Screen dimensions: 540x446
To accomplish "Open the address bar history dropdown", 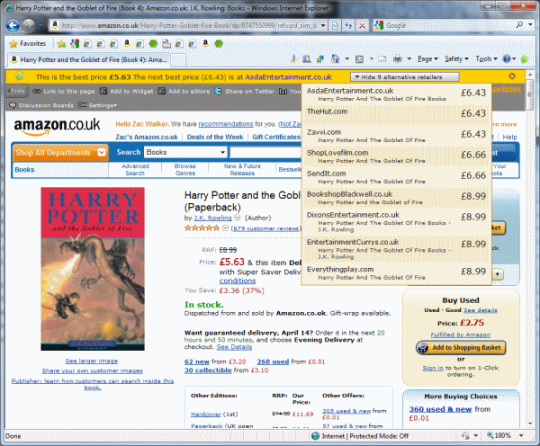I will pos(323,25).
